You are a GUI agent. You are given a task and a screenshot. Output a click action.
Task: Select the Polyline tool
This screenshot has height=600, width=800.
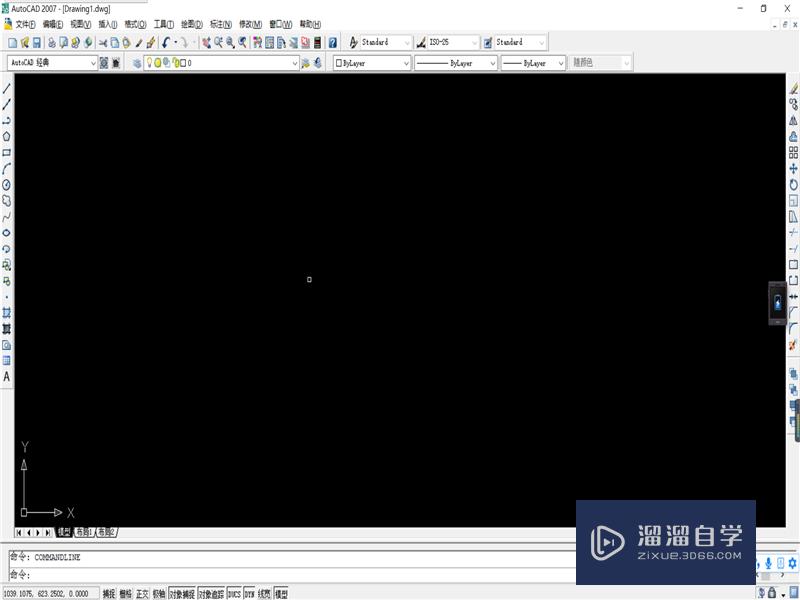[x=8, y=120]
